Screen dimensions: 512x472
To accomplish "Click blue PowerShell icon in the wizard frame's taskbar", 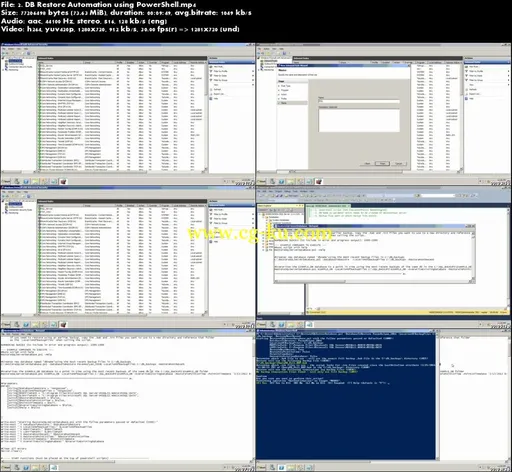I will coord(281,181).
